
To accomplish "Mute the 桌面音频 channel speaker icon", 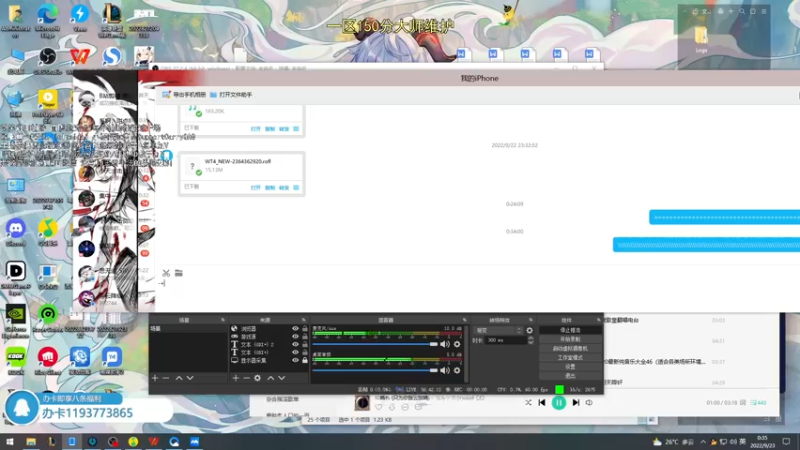I will point(445,370).
